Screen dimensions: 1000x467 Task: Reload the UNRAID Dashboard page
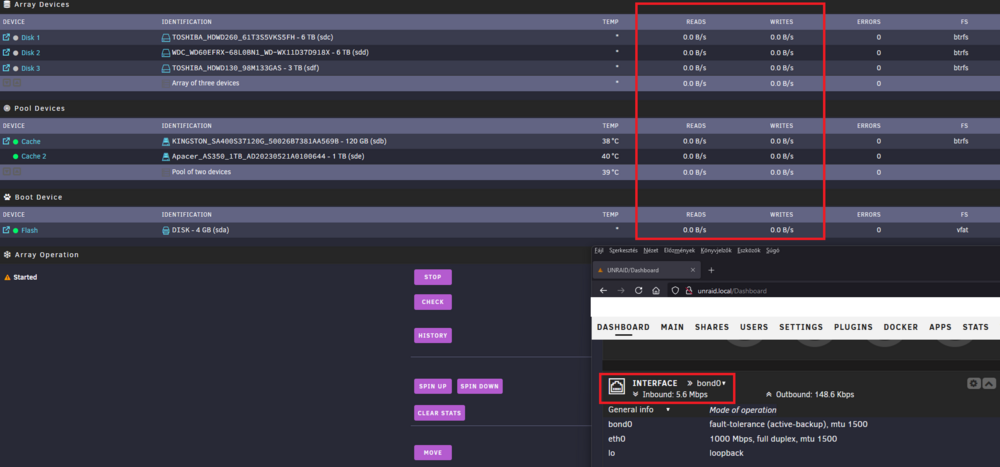[x=638, y=290]
